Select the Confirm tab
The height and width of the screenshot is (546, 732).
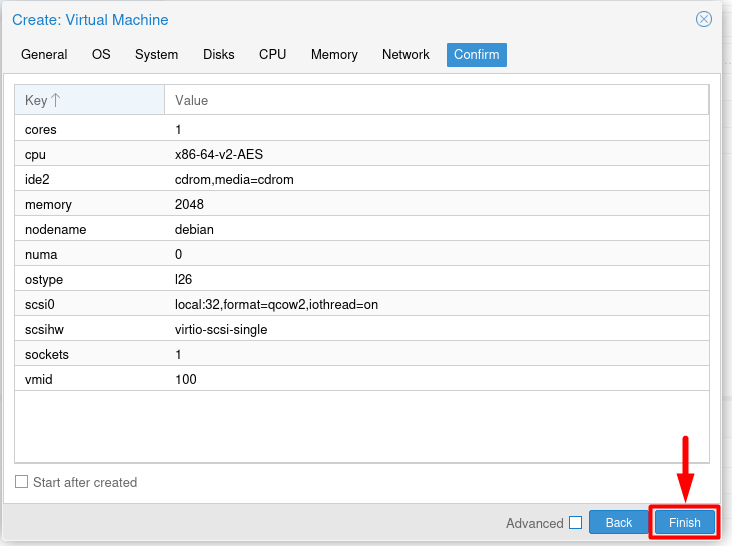pyautogui.click(x=477, y=55)
